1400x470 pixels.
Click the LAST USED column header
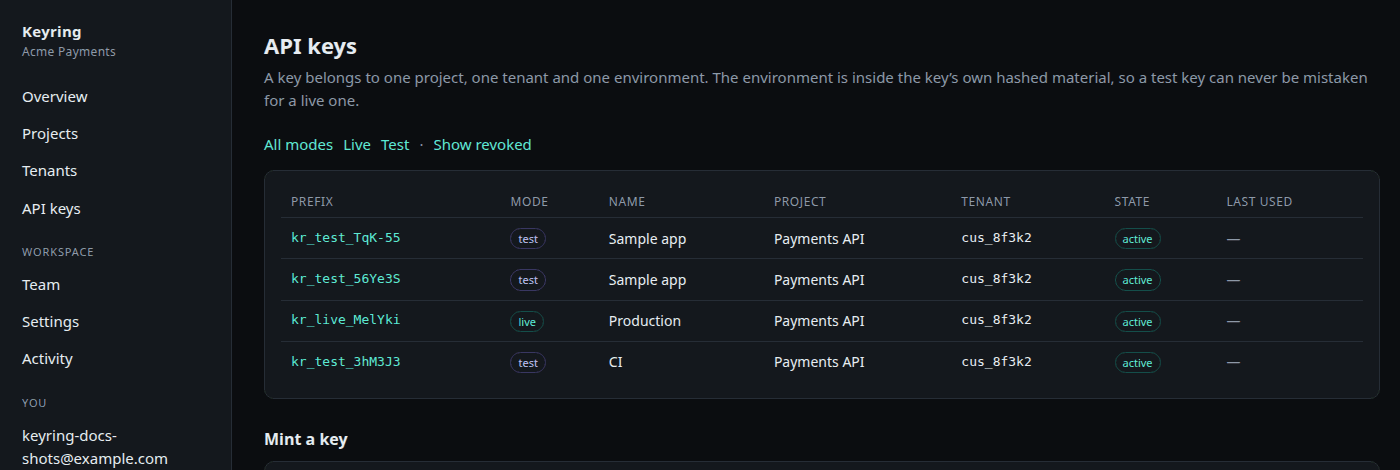[x=1260, y=201]
